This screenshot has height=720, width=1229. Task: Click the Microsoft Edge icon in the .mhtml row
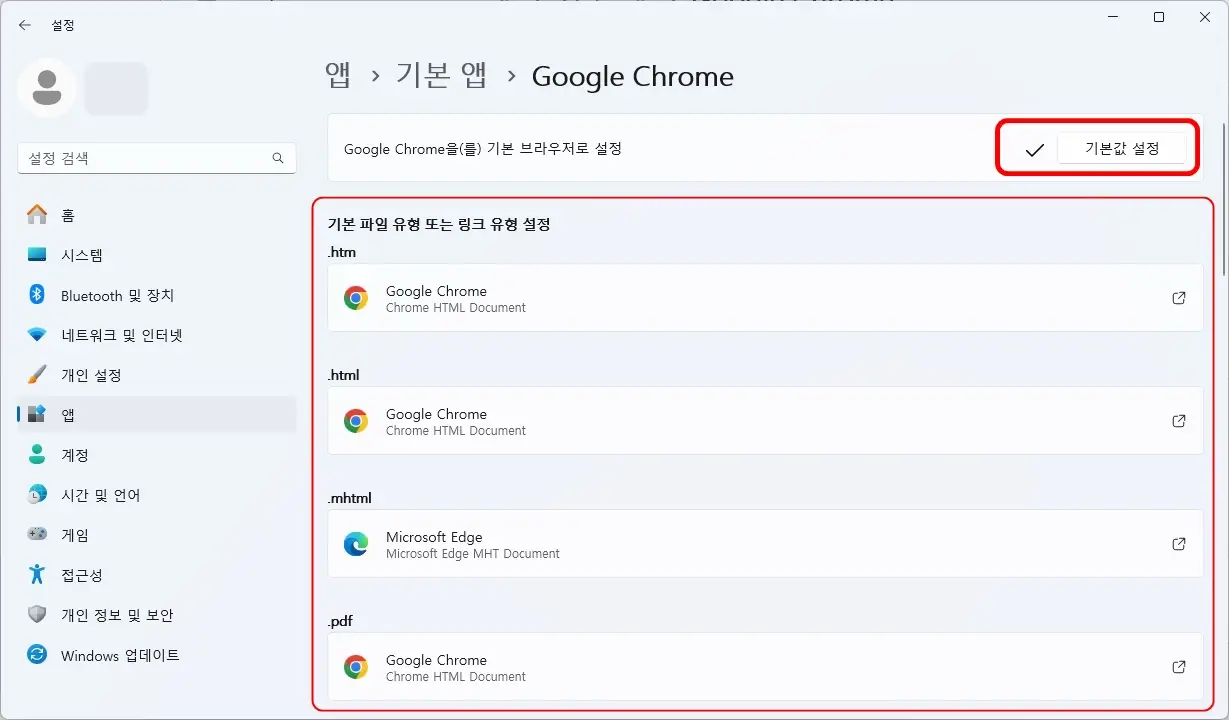coord(356,544)
